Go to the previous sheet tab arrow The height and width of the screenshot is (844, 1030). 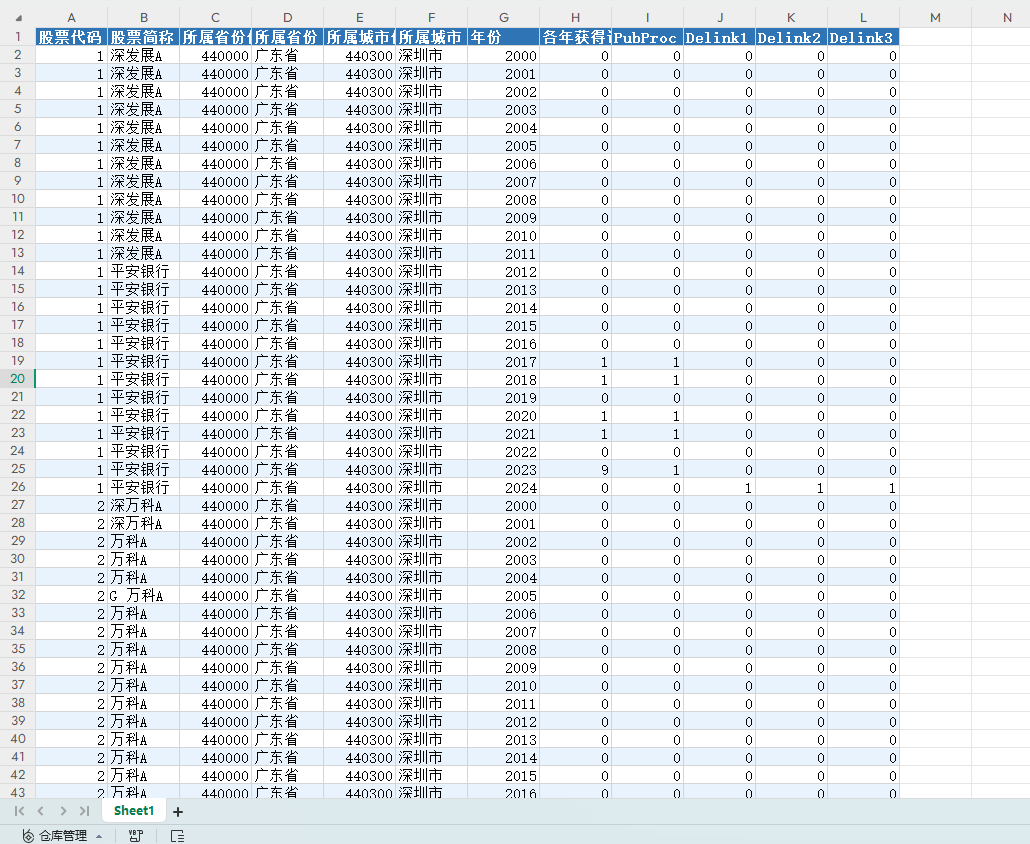click(x=41, y=811)
